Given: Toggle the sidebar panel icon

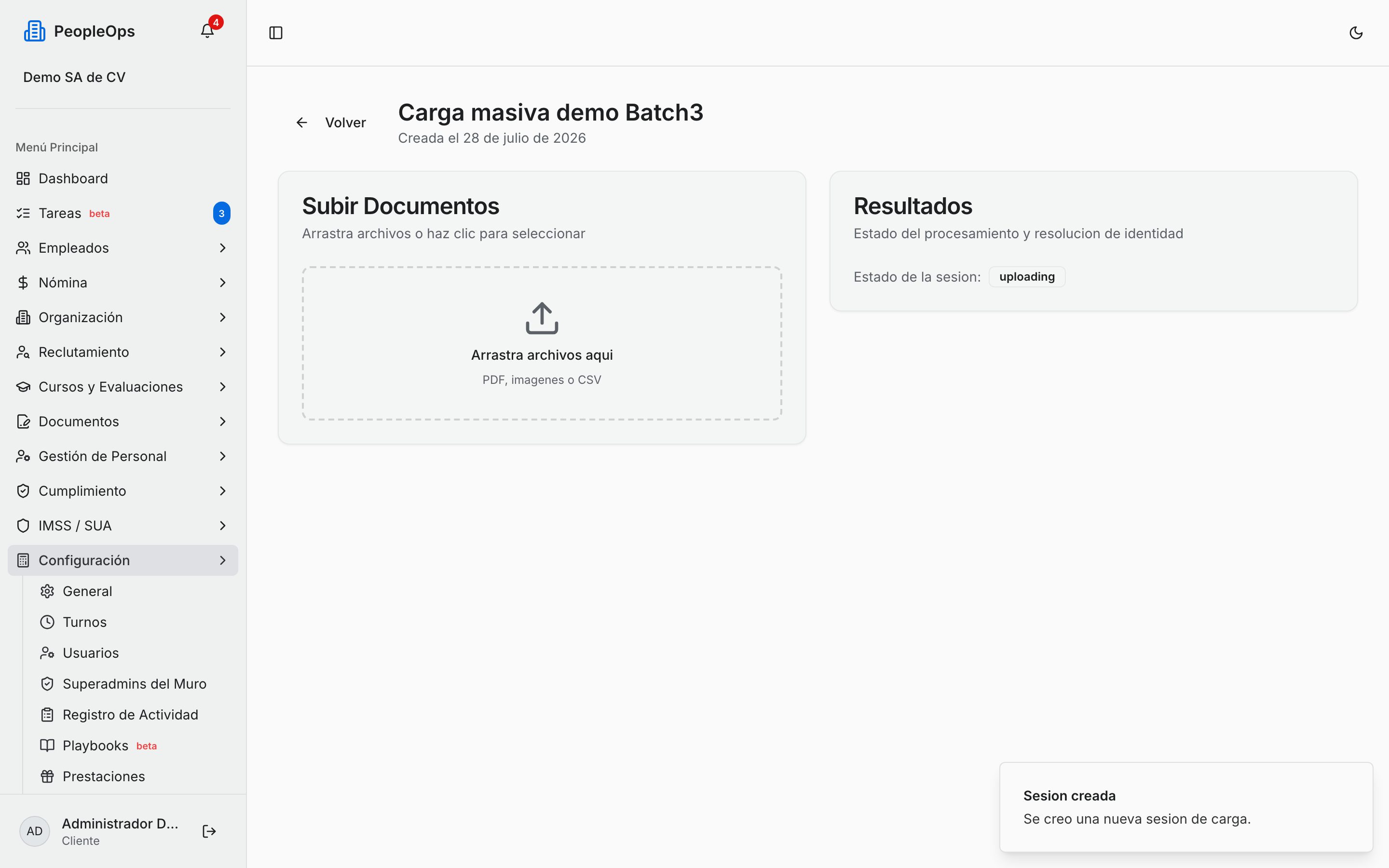Looking at the screenshot, I should (x=275, y=33).
